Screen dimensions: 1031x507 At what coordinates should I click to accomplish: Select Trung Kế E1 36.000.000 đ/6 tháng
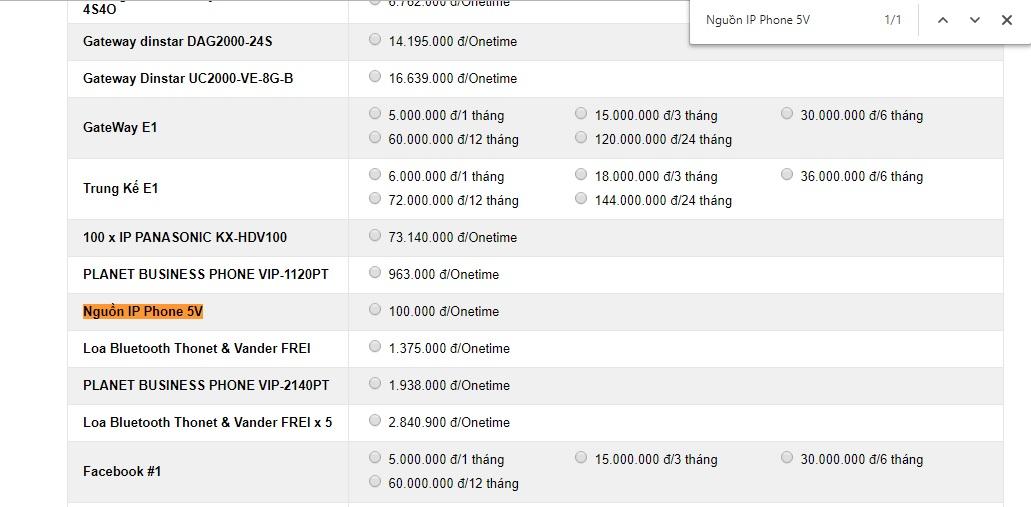[x=787, y=174]
